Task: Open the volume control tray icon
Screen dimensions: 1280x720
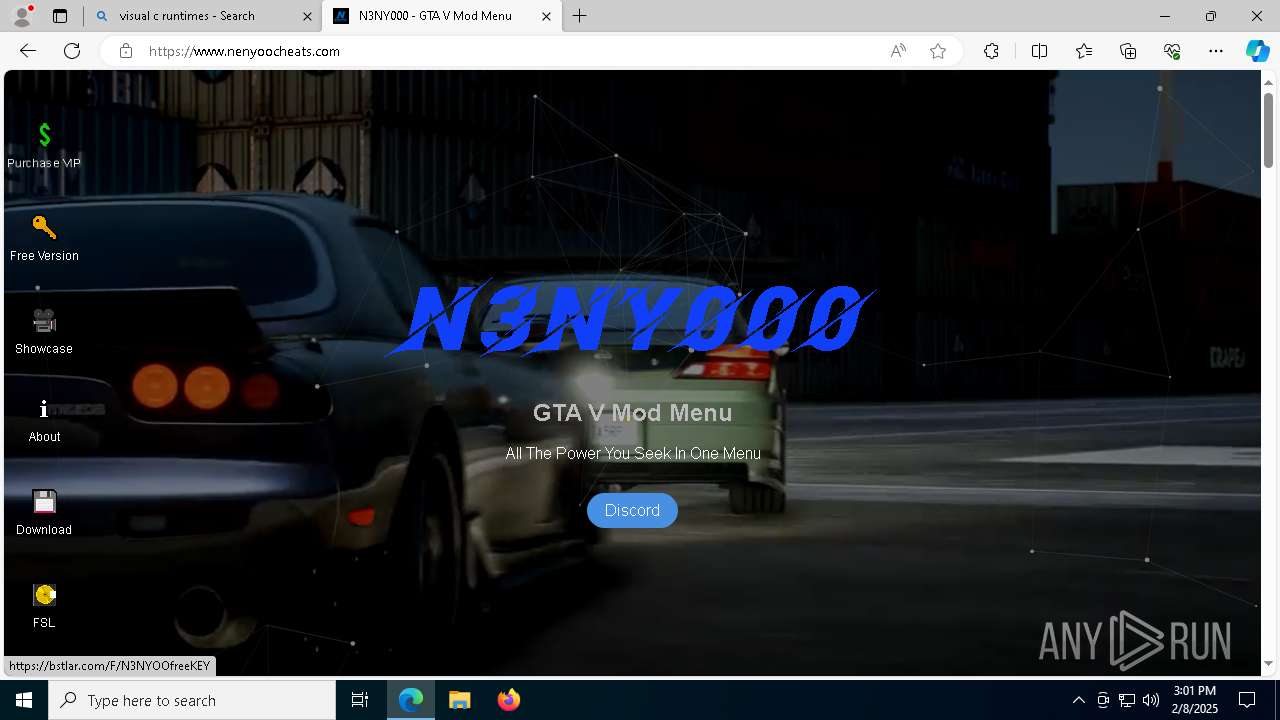Action: (x=1151, y=700)
